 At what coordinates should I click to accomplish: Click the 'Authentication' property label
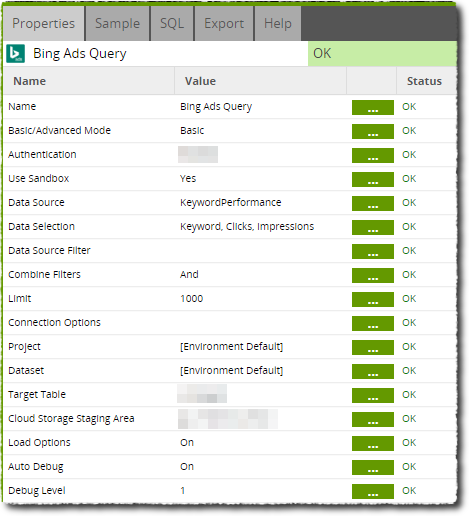tap(42, 154)
